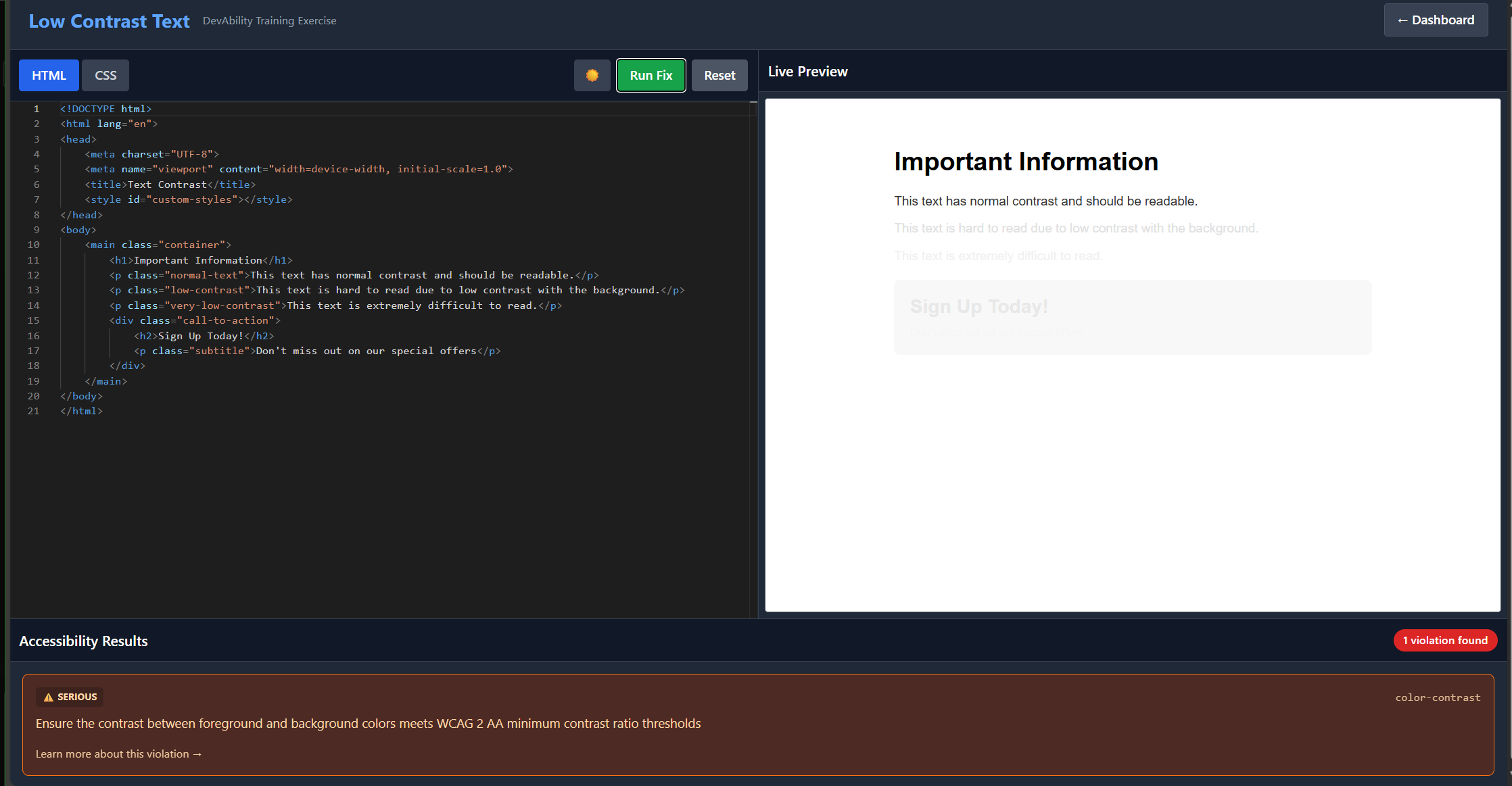Click the 'Low Contrast Text' page title
Screen dimensions: 1512x786
coord(108,21)
